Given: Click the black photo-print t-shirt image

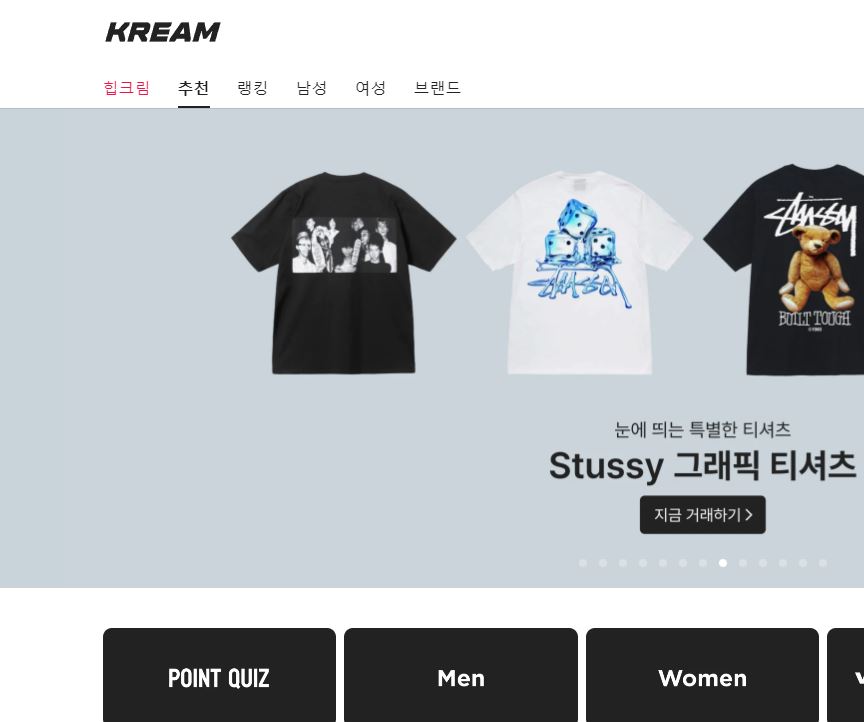Looking at the screenshot, I should [x=344, y=273].
